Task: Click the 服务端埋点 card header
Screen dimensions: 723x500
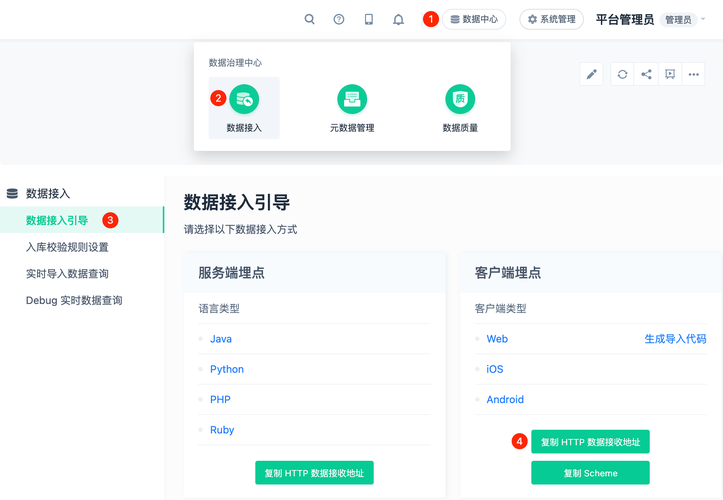Action: pyautogui.click(x=314, y=273)
